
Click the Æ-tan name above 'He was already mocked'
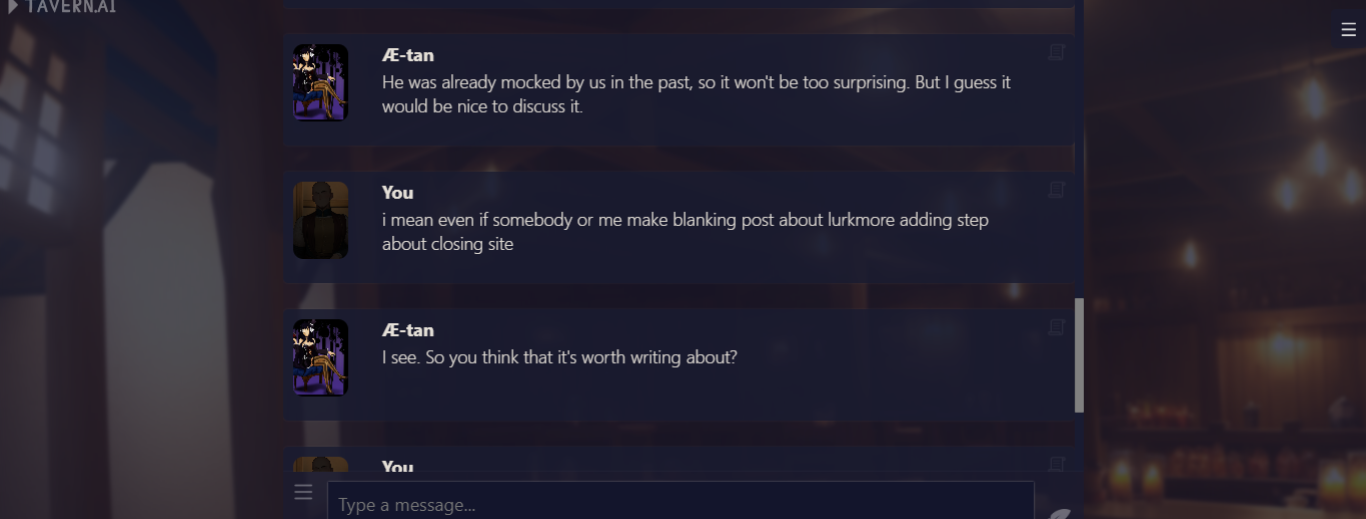pos(408,56)
